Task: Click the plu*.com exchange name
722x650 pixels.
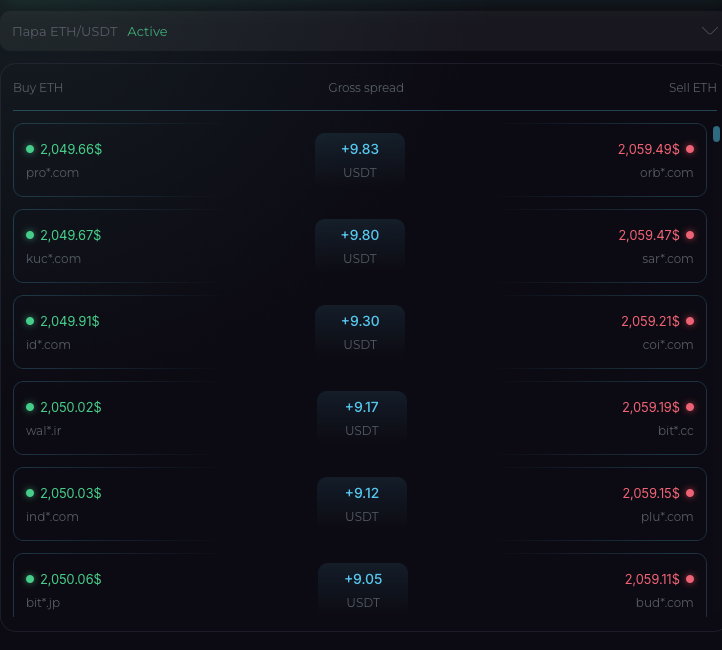Action: tap(667, 517)
